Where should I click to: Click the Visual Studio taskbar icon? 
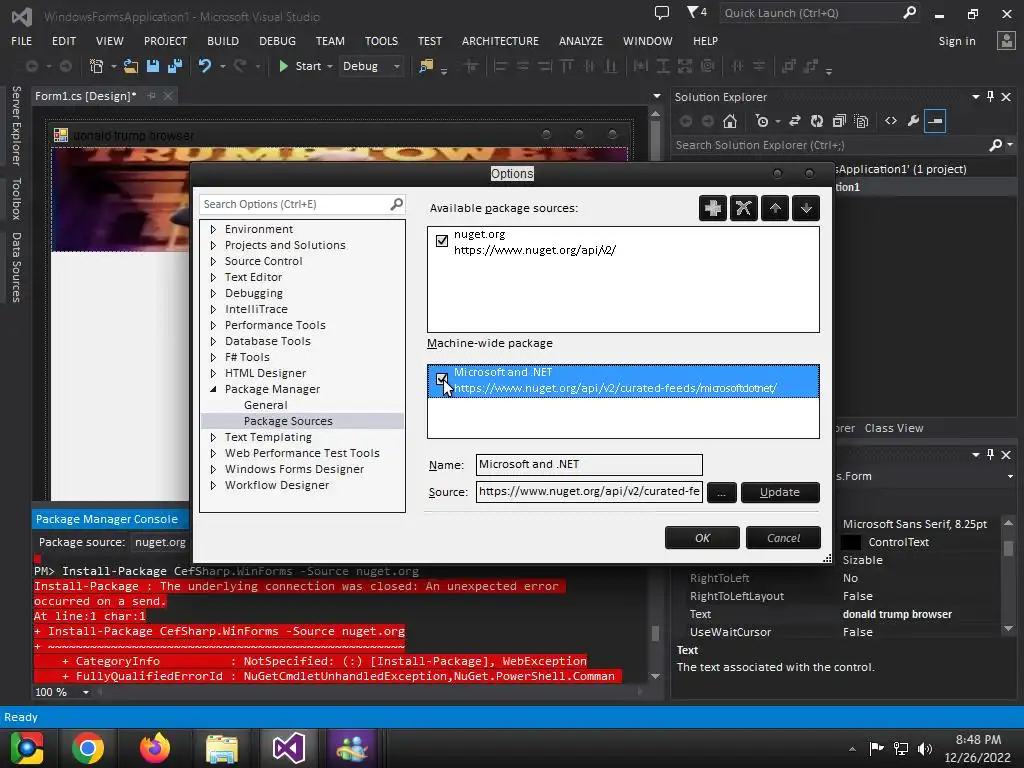[x=289, y=748]
